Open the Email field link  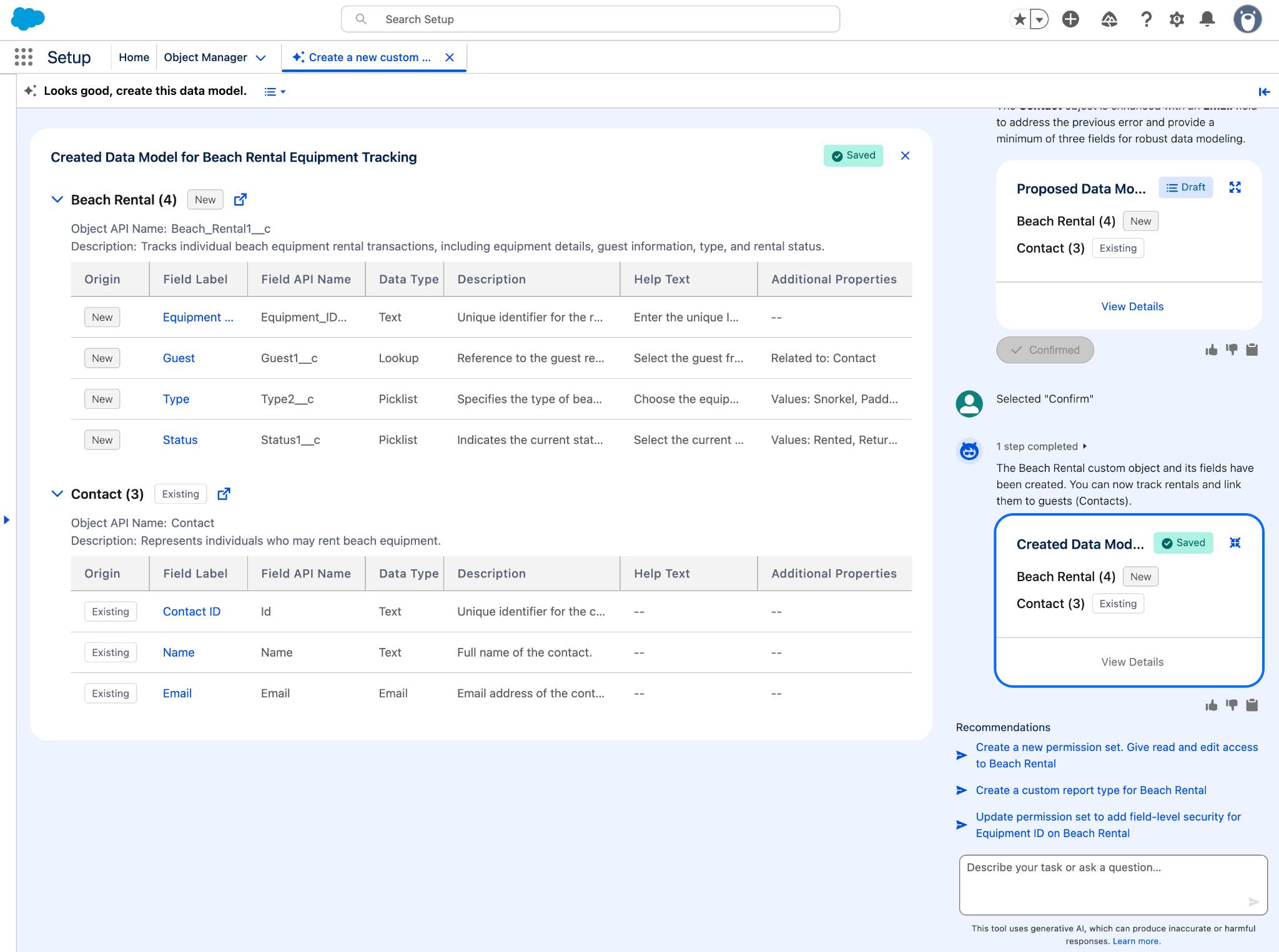[177, 694]
